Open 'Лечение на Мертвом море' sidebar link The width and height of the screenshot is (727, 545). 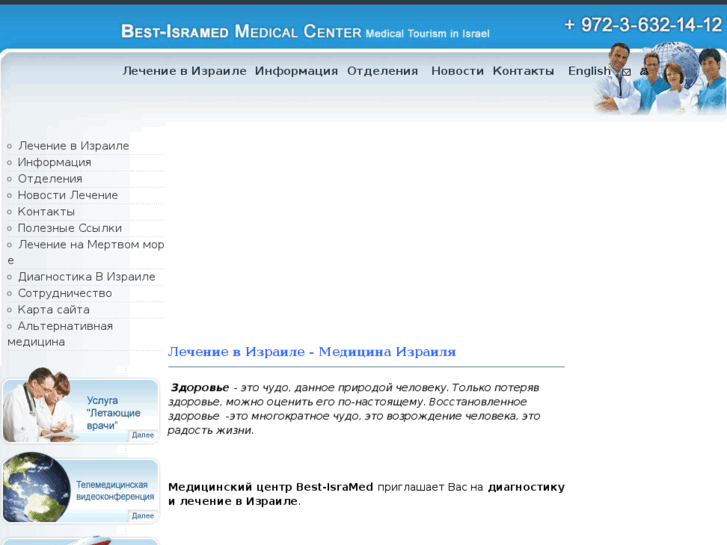(x=86, y=252)
